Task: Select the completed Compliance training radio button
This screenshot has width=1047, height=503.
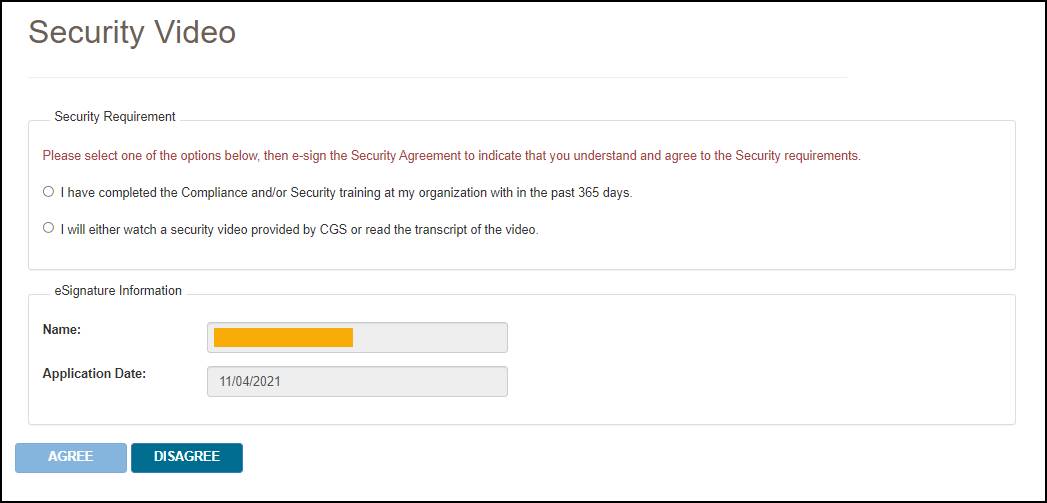Action: (49, 191)
